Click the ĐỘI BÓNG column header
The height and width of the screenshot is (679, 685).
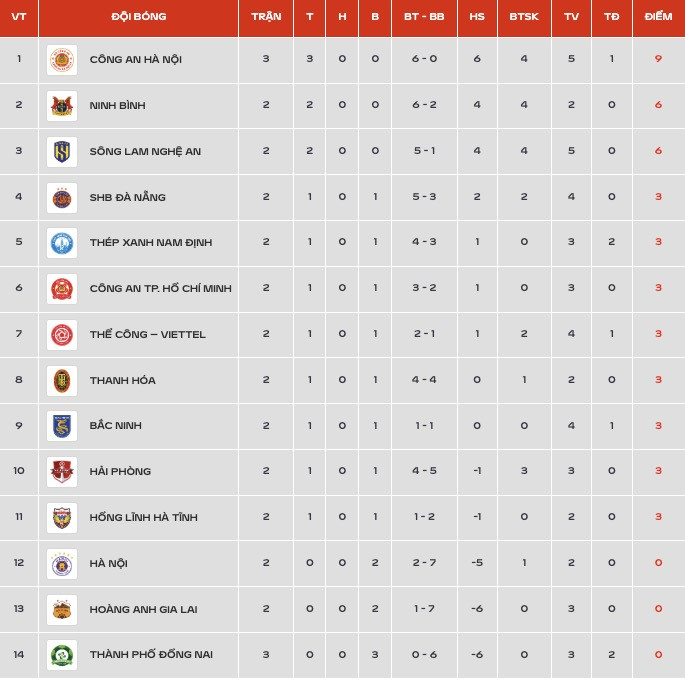point(139,17)
